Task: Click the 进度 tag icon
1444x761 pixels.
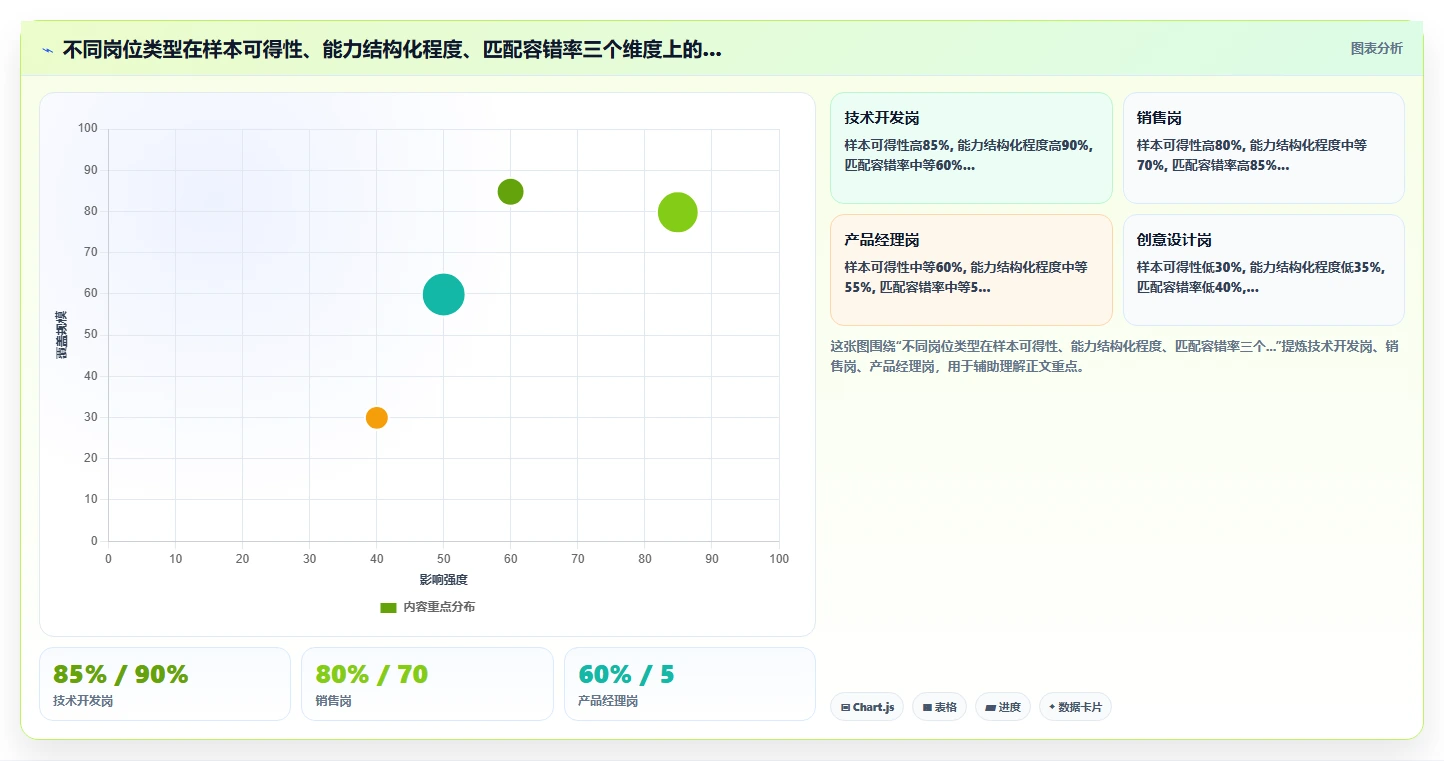Action: coord(990,707)
